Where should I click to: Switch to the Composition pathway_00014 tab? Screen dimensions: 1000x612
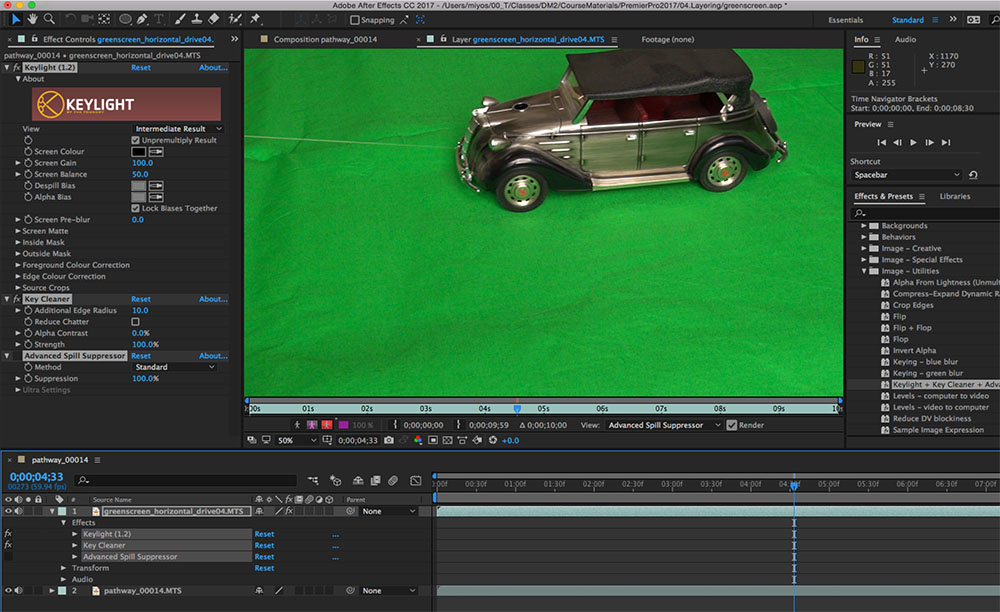(325, 39)
